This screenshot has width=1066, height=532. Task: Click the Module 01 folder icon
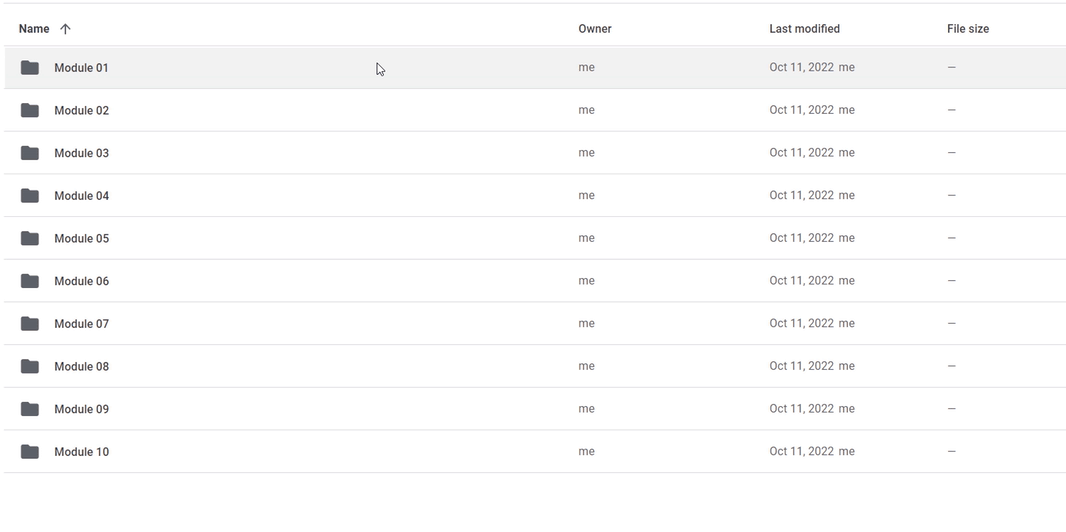(29, 67)
